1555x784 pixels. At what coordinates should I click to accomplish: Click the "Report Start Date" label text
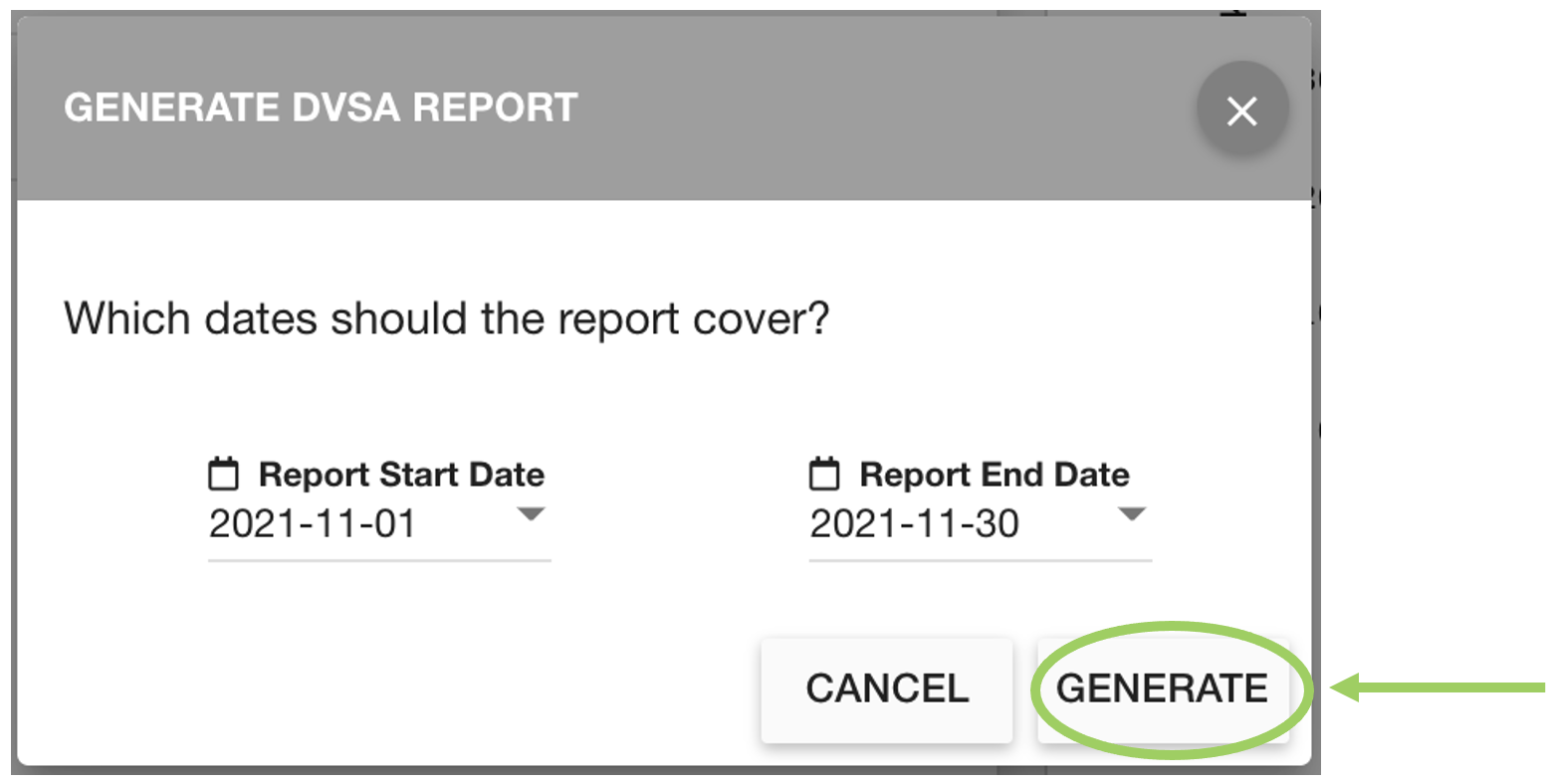[x=401, y=475]
